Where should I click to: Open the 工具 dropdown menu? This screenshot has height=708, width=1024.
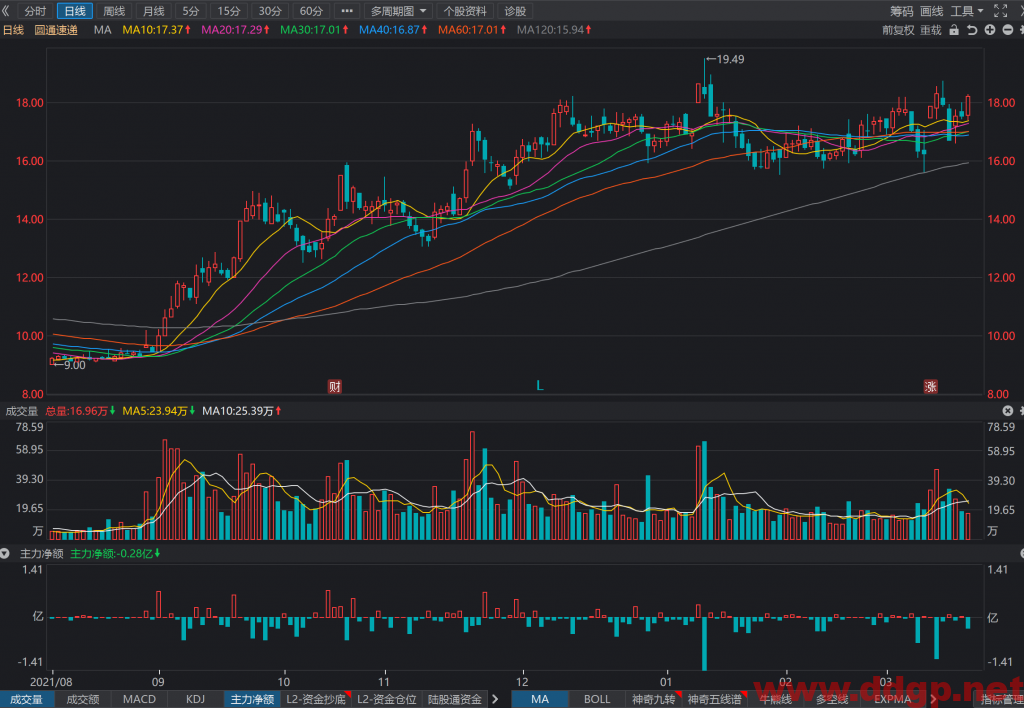[x=967, y=11]
